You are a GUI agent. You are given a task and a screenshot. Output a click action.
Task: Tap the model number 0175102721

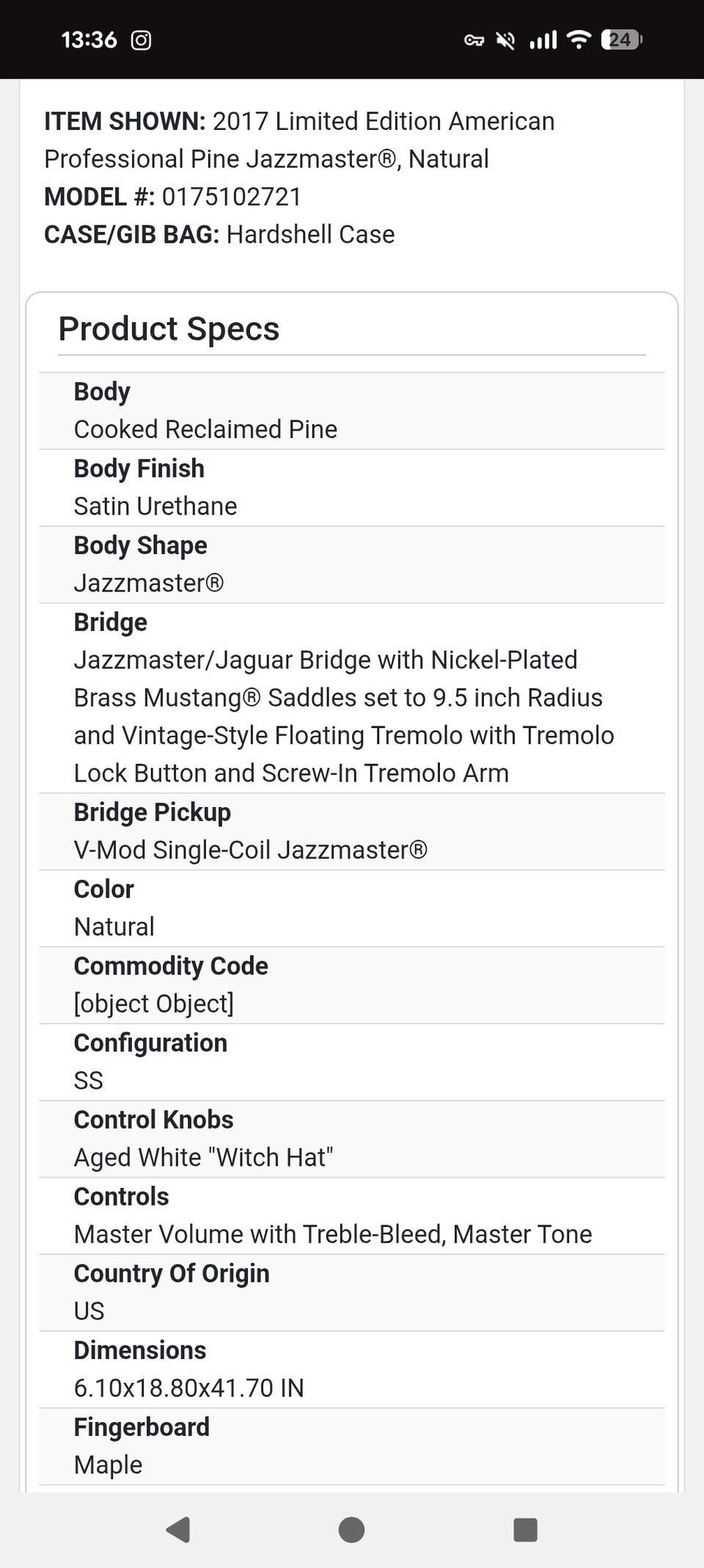[231, 197]
